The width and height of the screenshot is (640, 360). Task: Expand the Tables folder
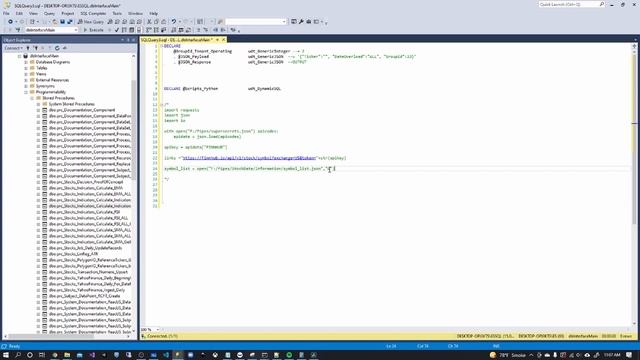pos(26,68)
